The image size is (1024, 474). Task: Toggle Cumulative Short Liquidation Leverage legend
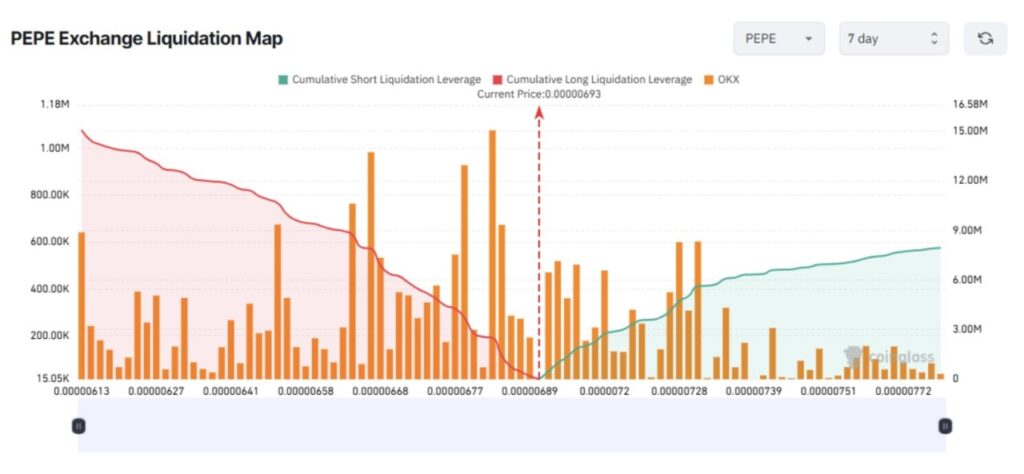pyautogui.click(x=378, y=79)
